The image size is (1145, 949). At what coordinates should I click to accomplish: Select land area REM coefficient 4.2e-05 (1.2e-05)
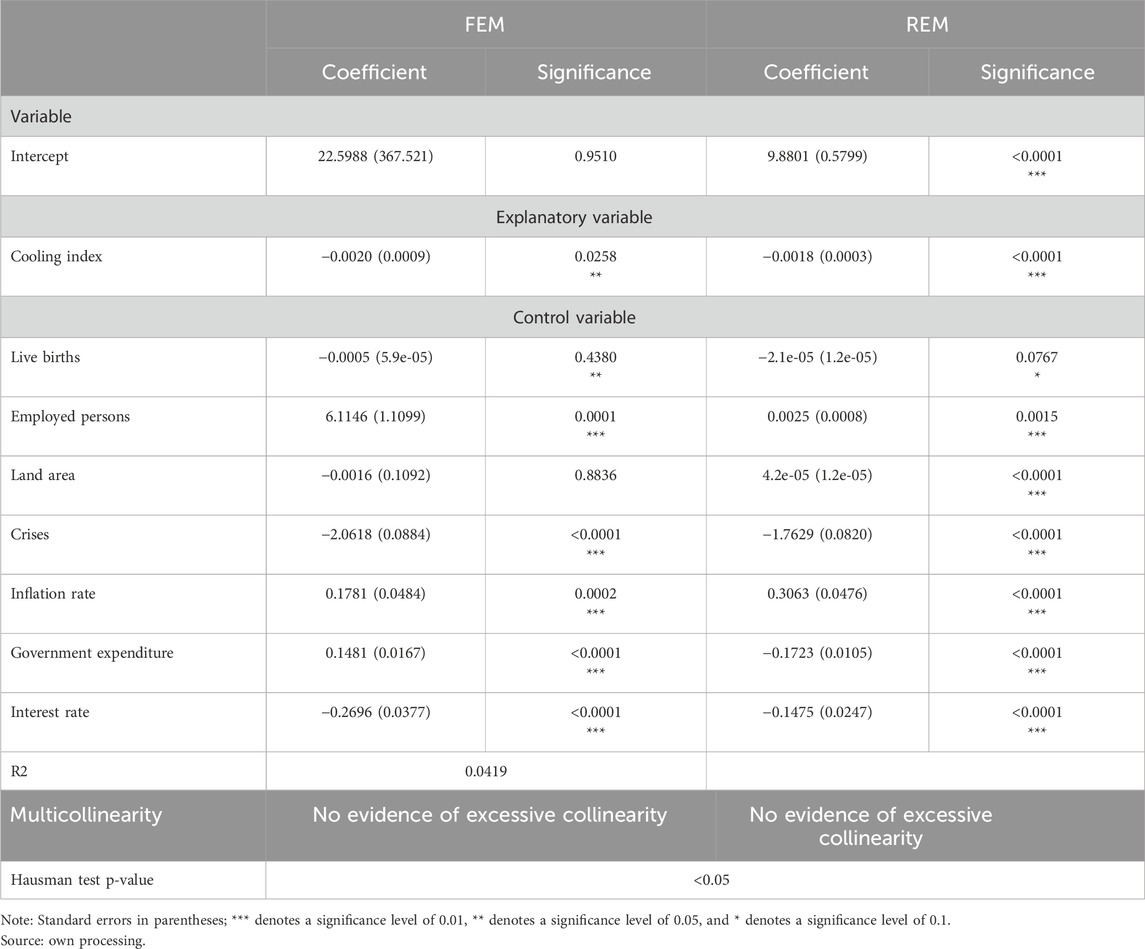click(x=817, y=475)
